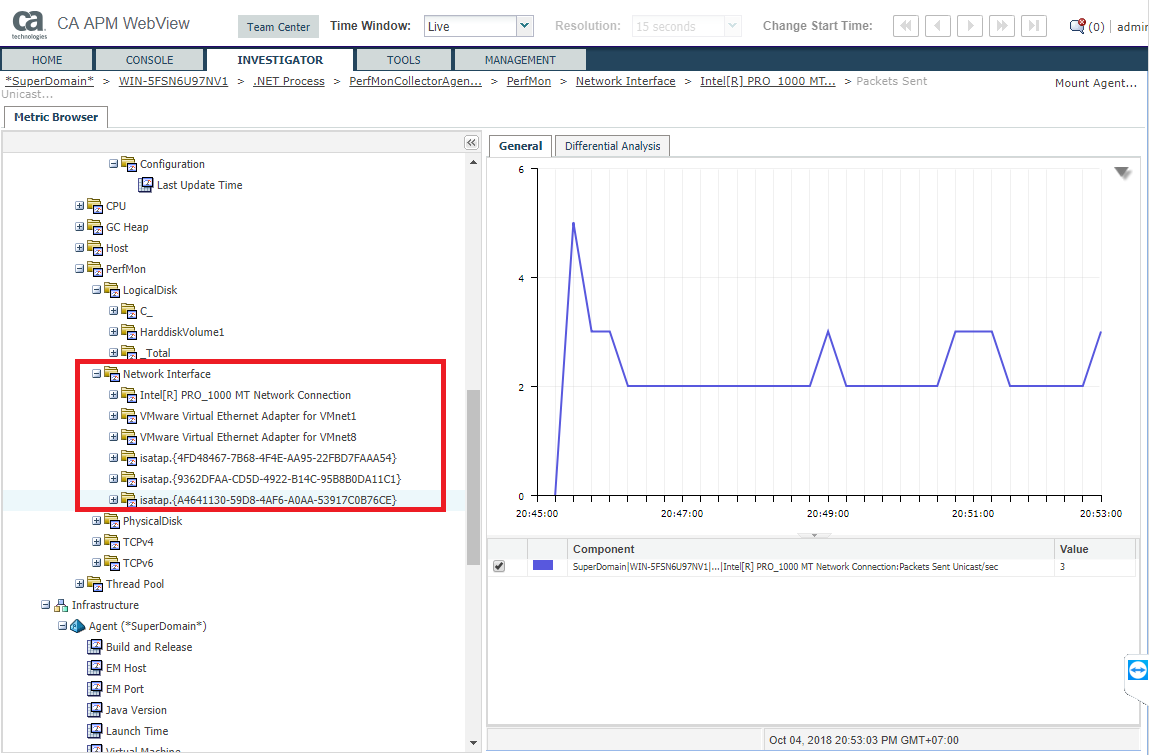Select VMware Virtual Ethernet Adapter for VMnet8

point(248,438)
